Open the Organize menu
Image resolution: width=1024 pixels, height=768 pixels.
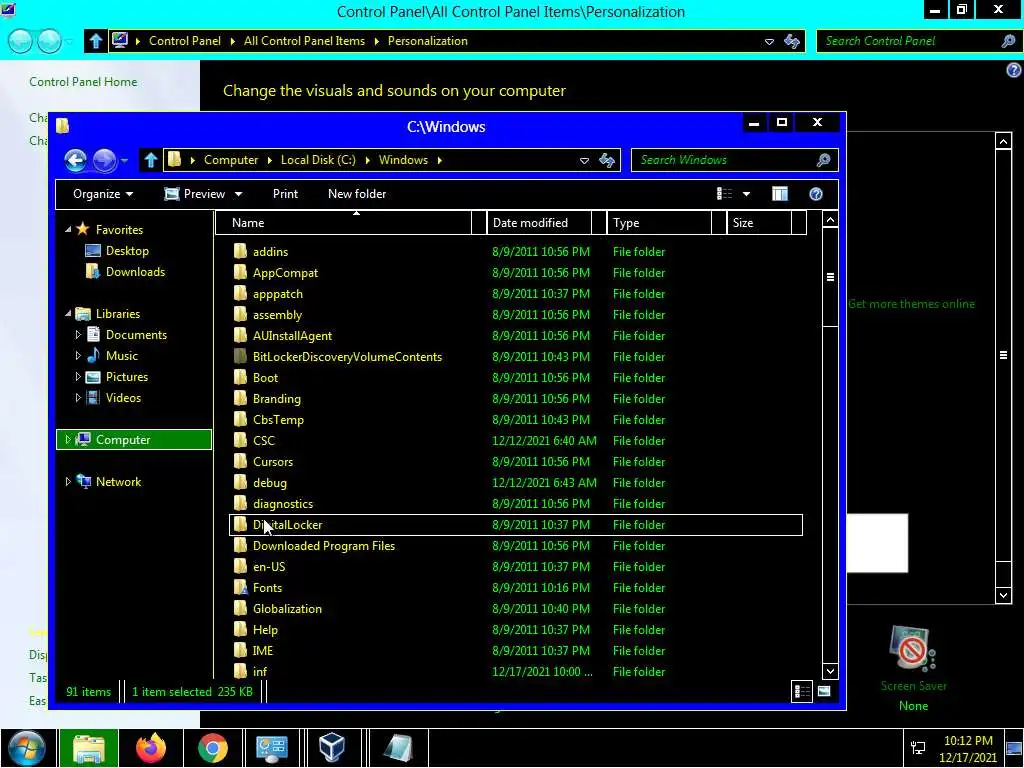[103, 194]
